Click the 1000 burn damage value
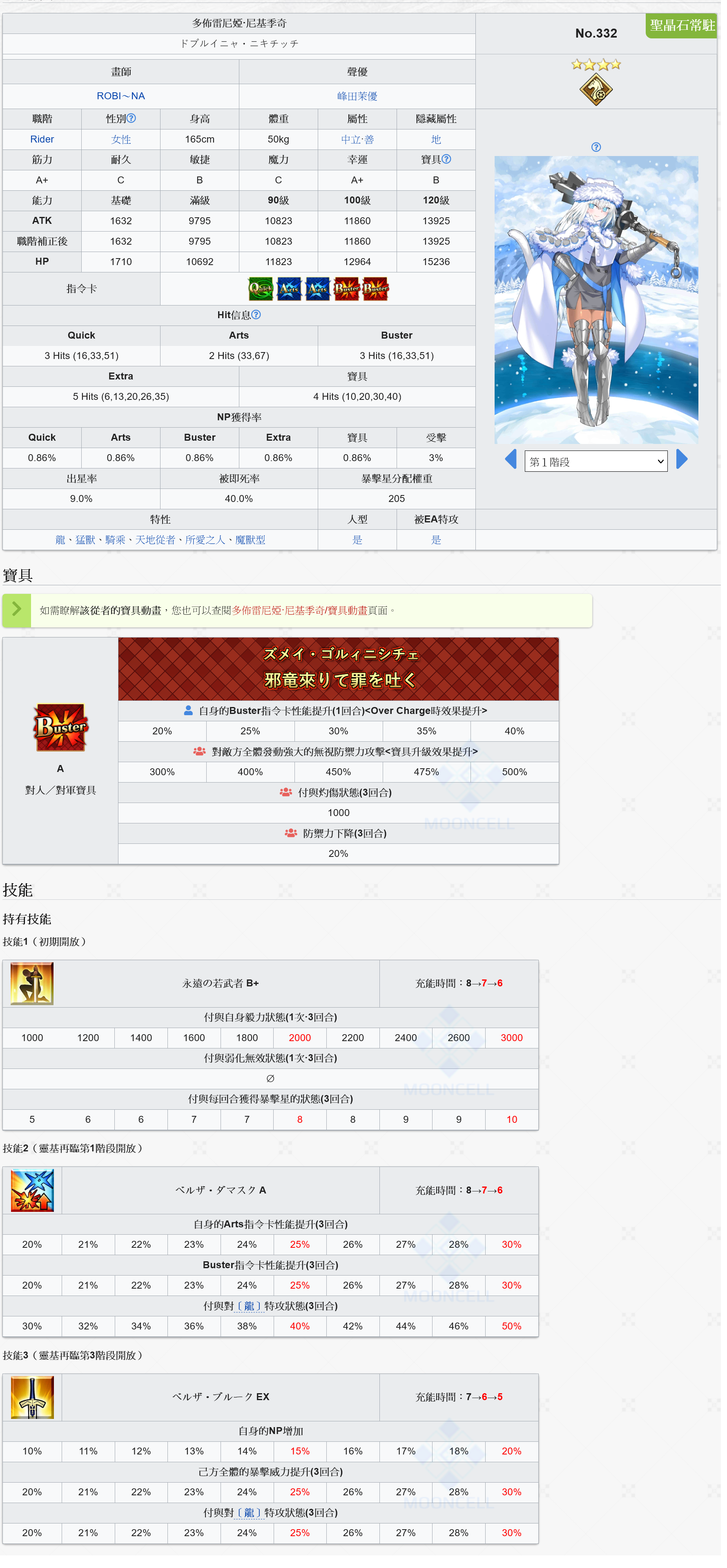This screenshot has width=727, height=1568. 341,819
